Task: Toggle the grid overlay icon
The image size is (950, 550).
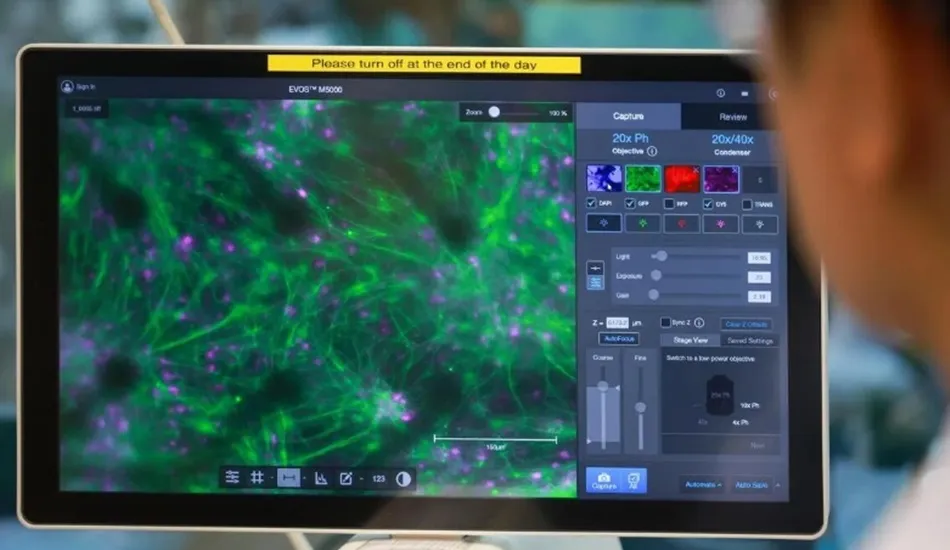Action: (257, 478)
